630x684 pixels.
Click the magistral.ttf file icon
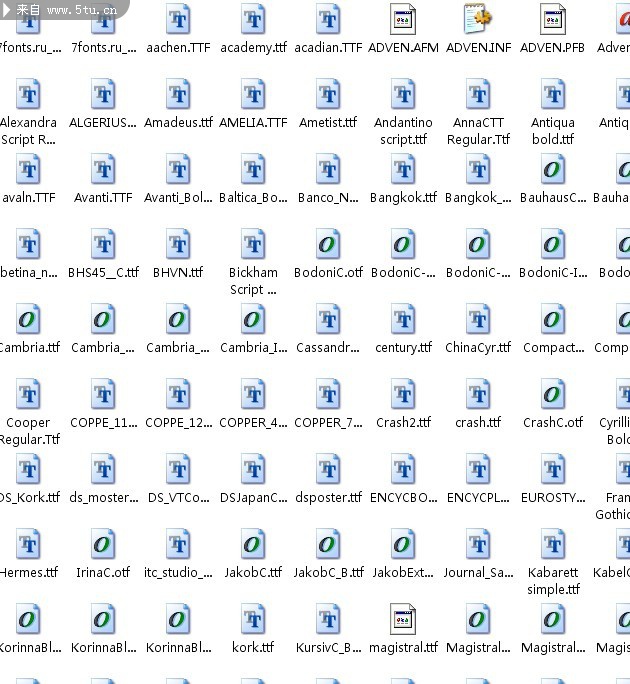click(403, 620)
